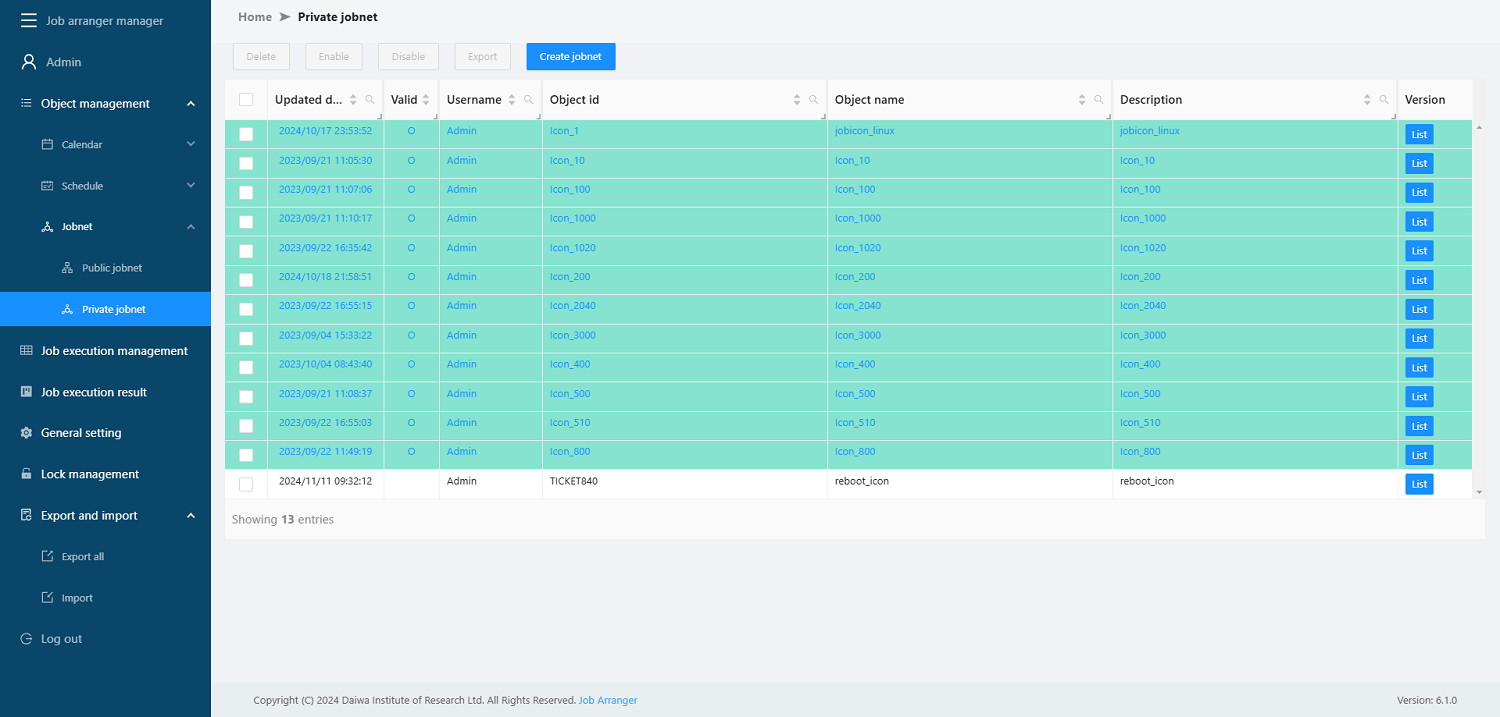Click the Disable button
Image resolution: width=1500 pixels, height=717 pixels.
(408, 57)
